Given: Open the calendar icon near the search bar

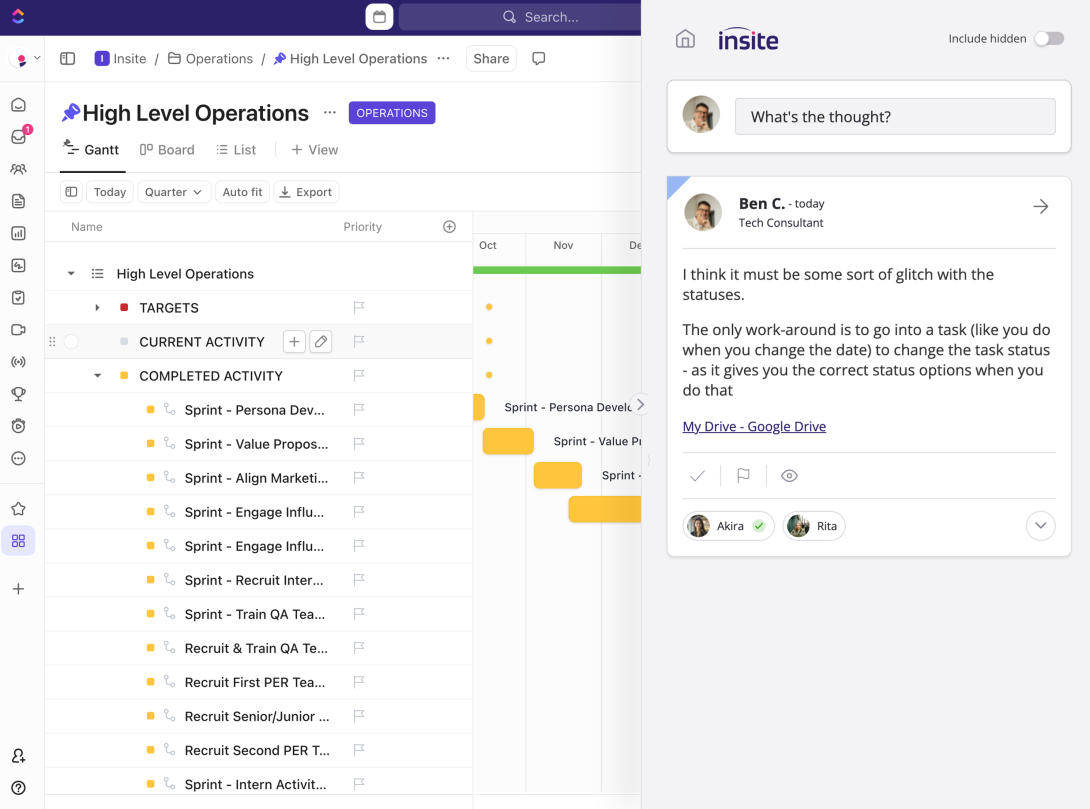Looking at the screenshot, I should tap(379, 16).
